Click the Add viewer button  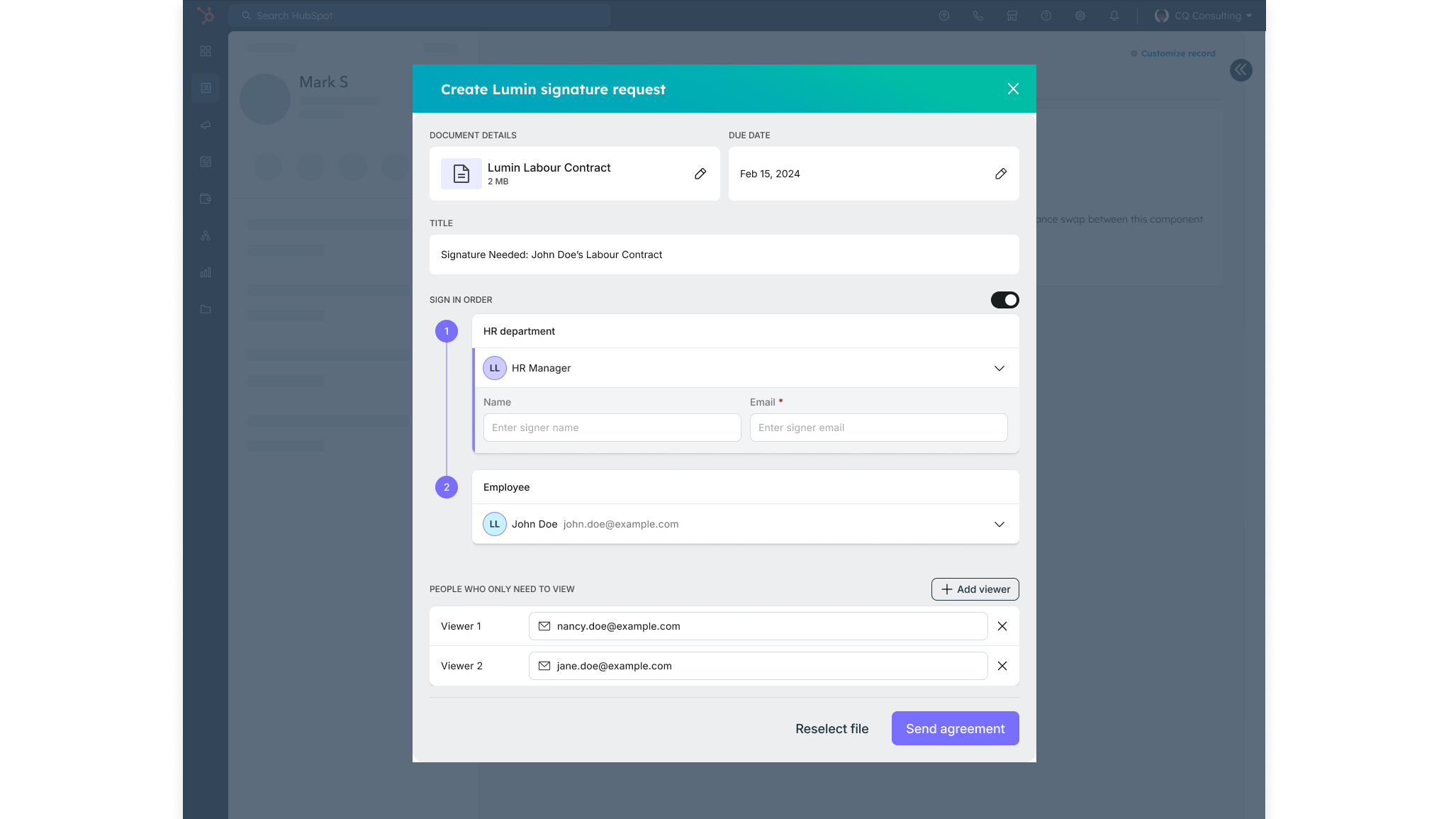coord(975,589)
